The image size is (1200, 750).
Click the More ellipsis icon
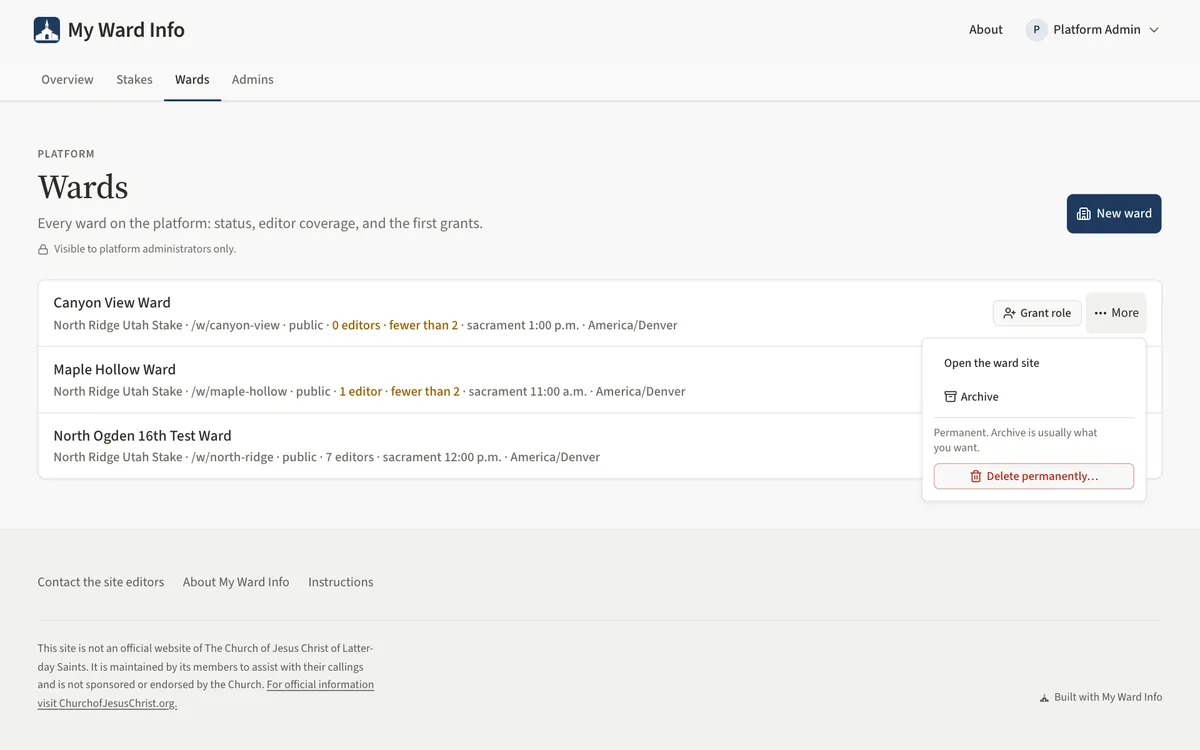click(1100, 313)
